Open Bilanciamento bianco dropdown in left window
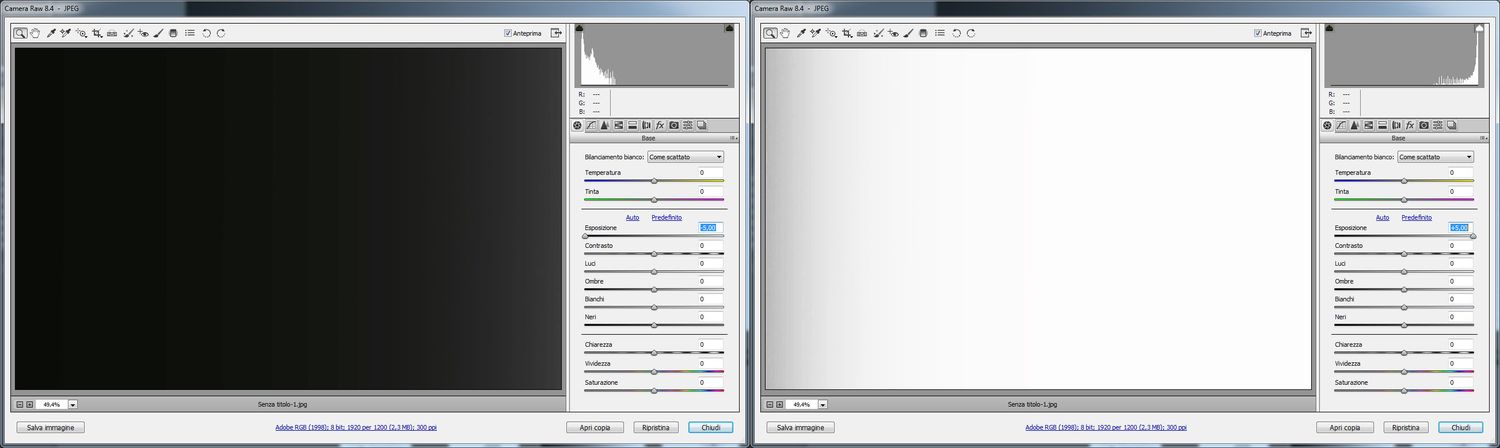 click(685, 157)
